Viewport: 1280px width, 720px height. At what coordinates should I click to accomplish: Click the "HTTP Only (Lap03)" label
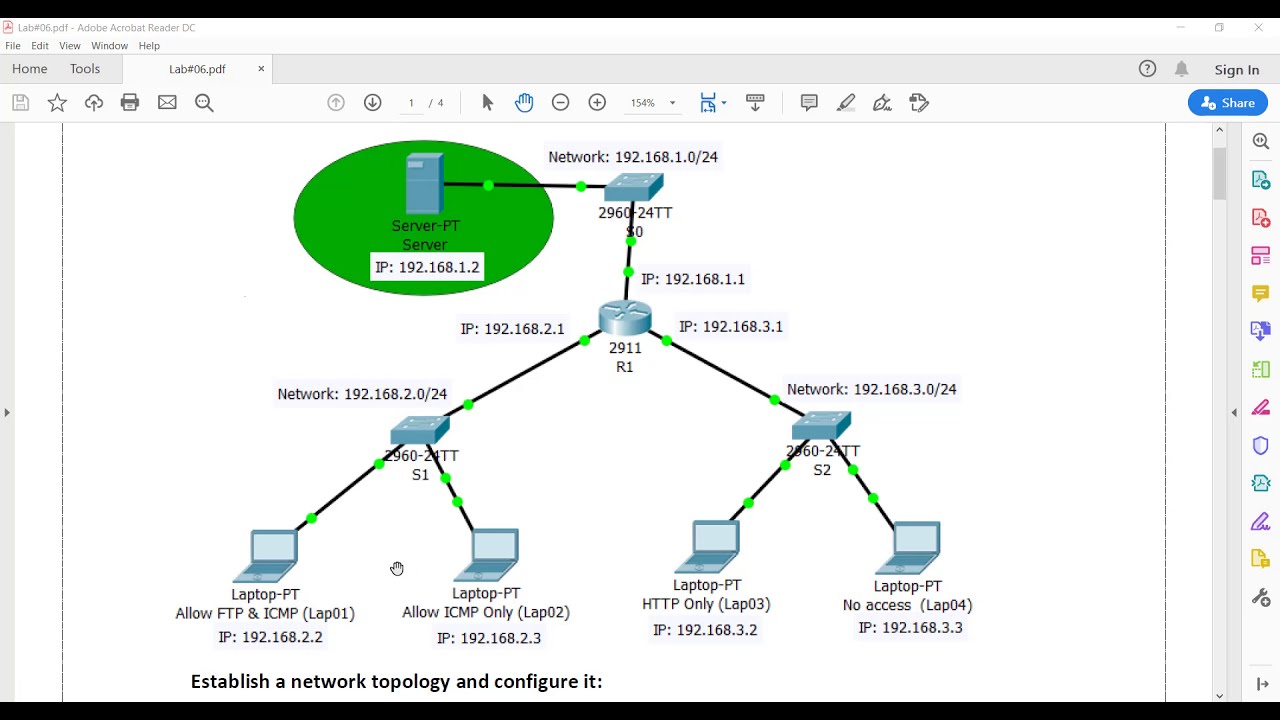pos(706,604)
